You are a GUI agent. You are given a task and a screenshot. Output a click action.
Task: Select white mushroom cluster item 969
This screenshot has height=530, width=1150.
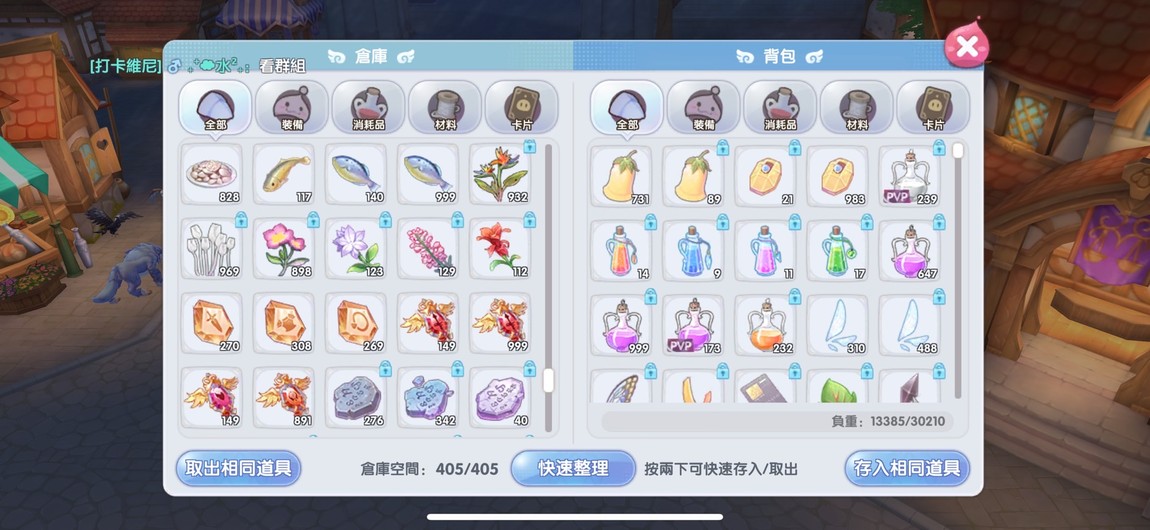[211, 249]
